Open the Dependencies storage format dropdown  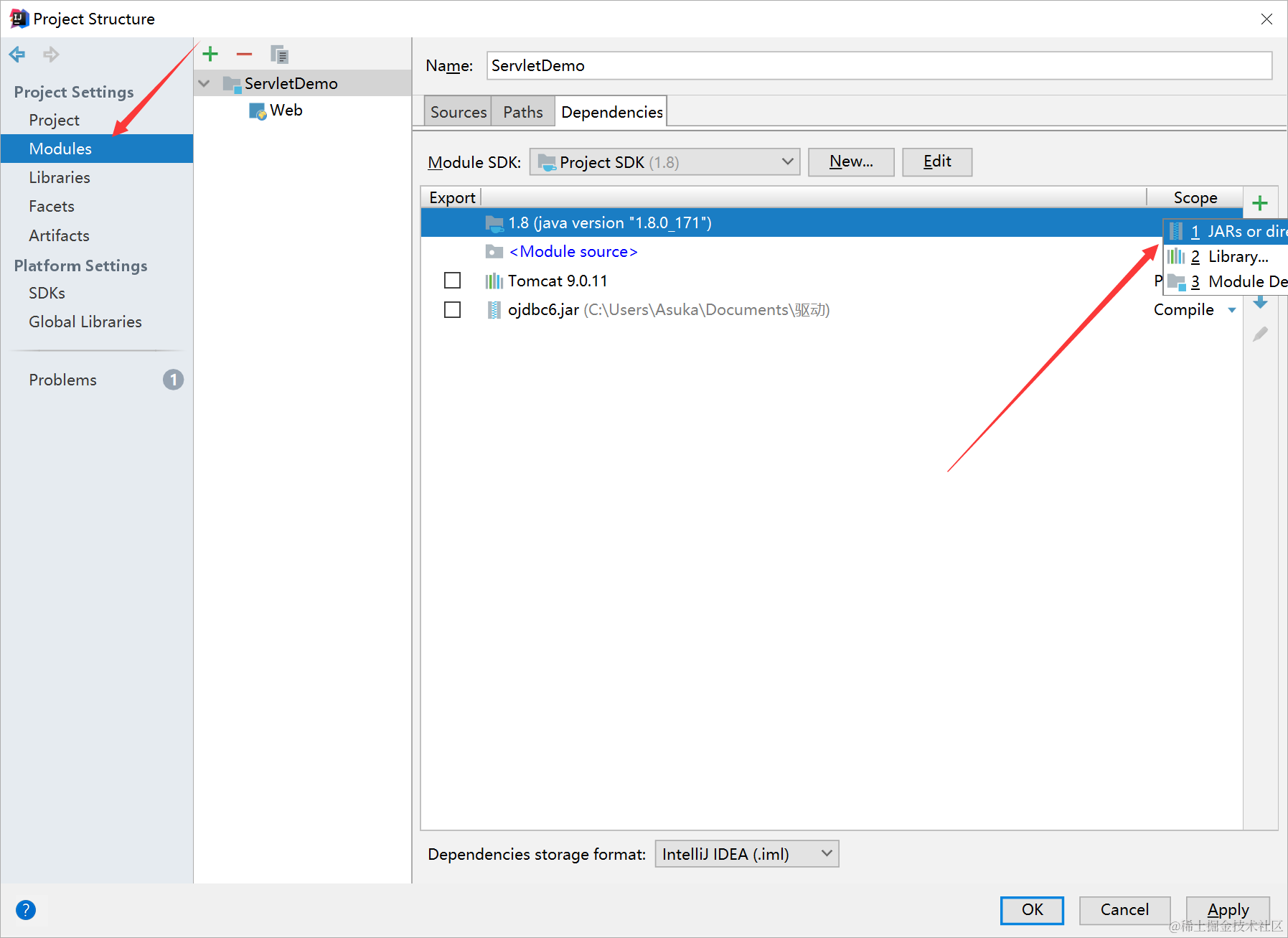pos(747,854)
